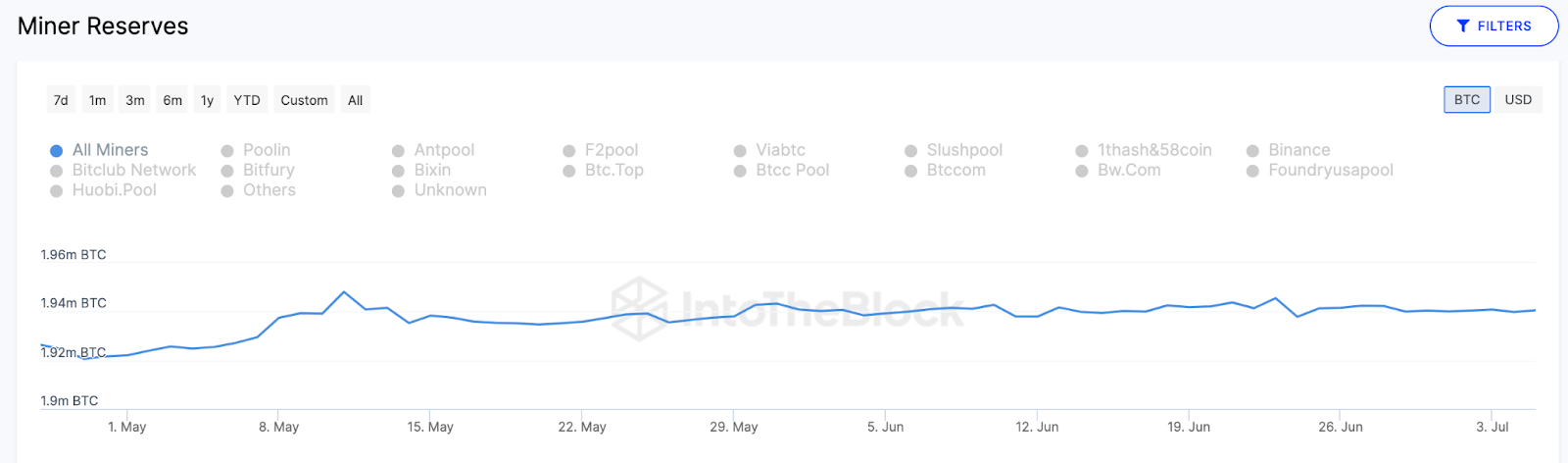Screen dimensions: 1568x463
Task: Select the 6m time range
Action: tap(172, 100)
